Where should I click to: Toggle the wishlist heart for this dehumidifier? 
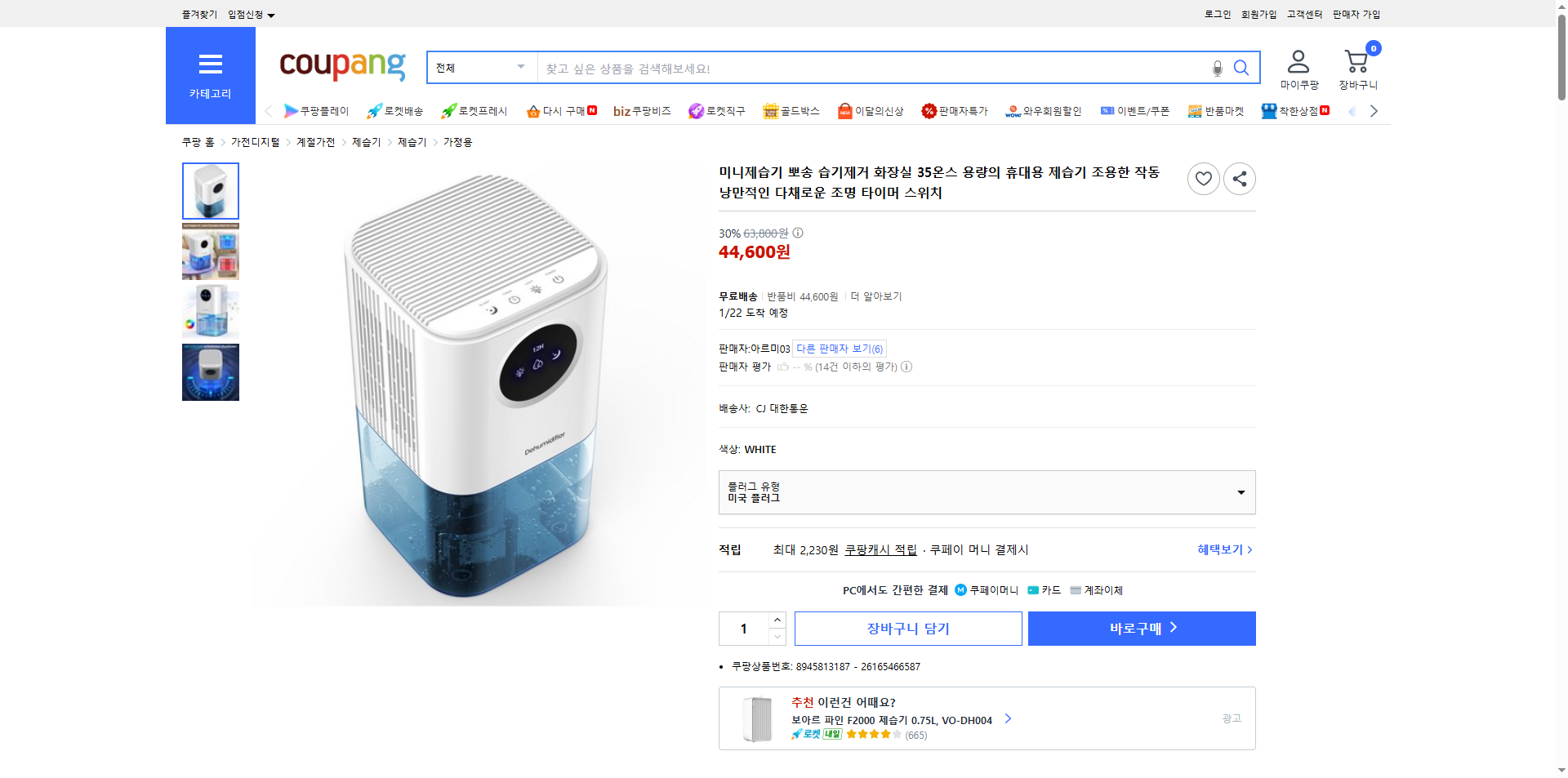(x=1203, y=179)
